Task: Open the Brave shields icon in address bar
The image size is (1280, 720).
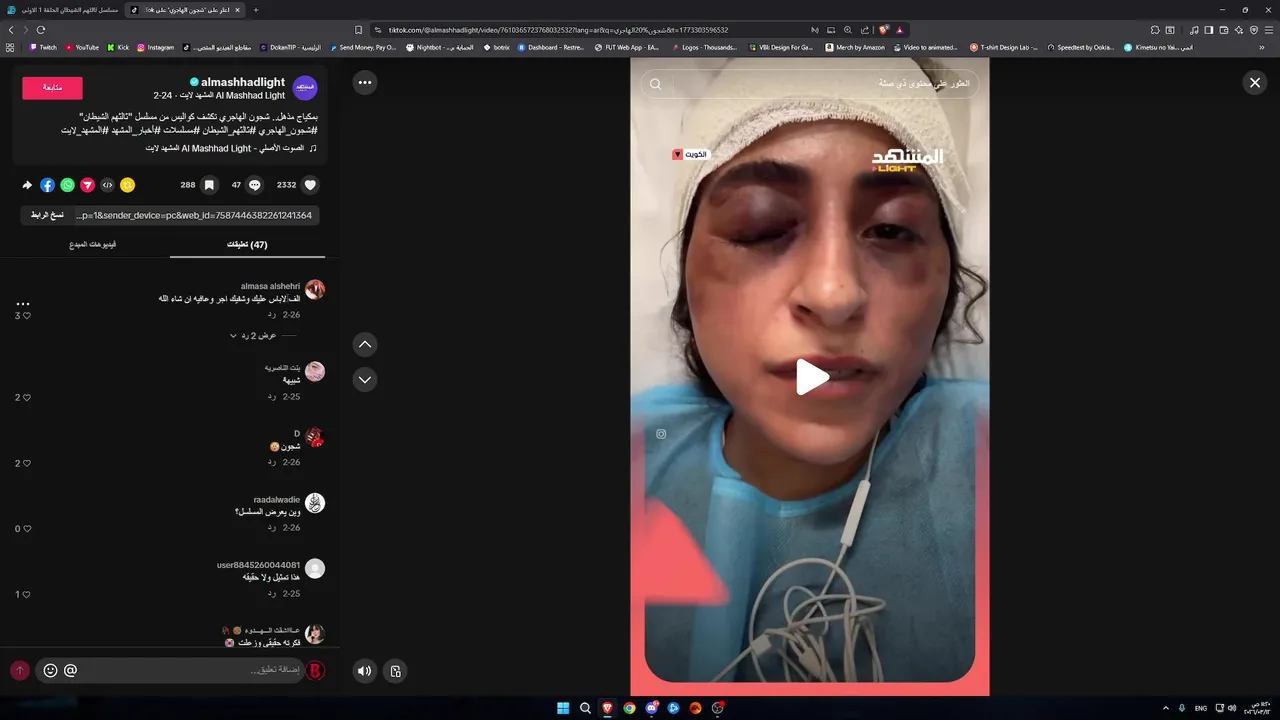Action: tap(884, 30)
